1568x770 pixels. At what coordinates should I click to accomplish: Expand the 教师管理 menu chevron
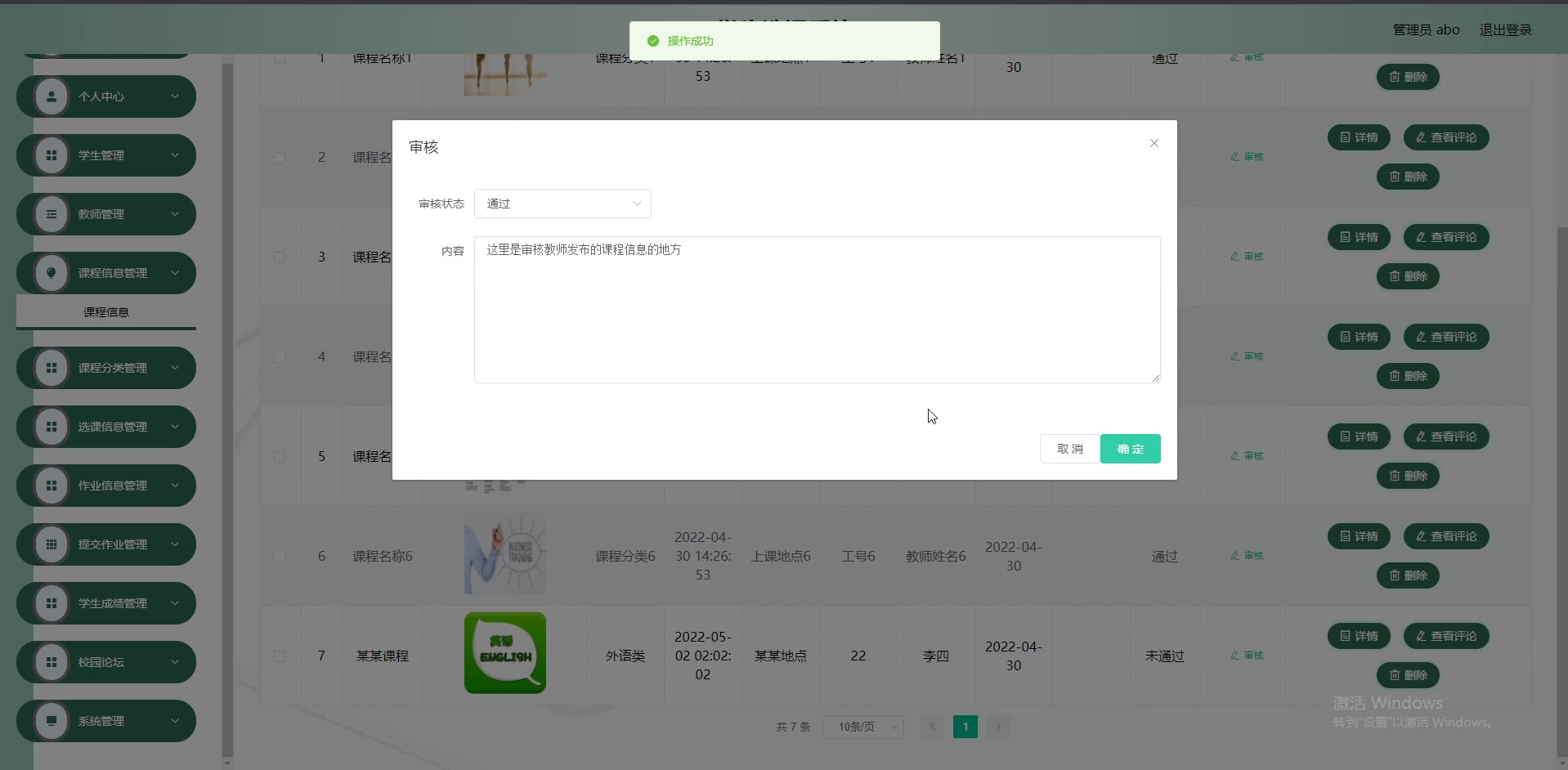click(175, 214)
